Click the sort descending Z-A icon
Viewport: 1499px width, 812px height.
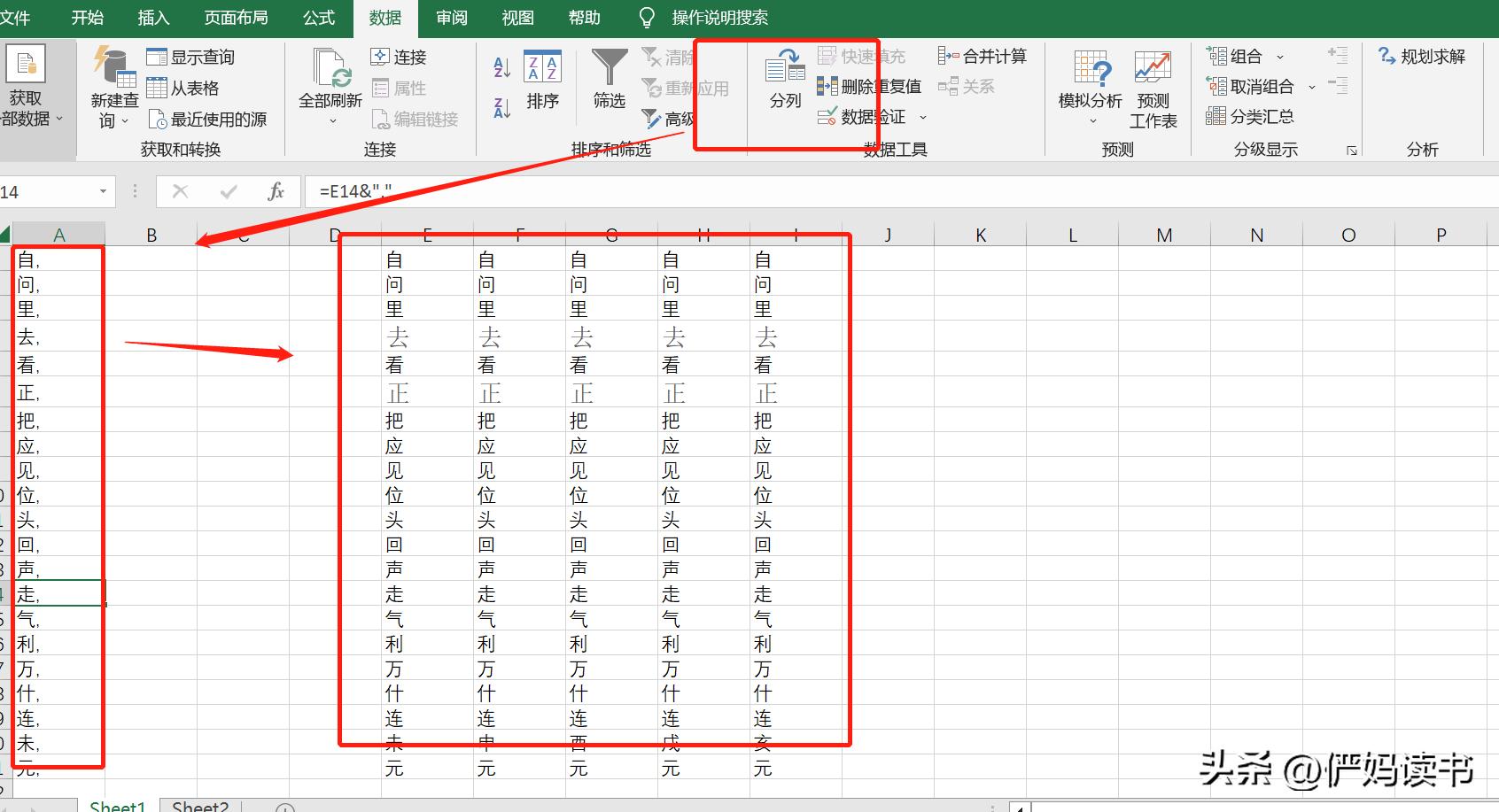coord(501,108)
